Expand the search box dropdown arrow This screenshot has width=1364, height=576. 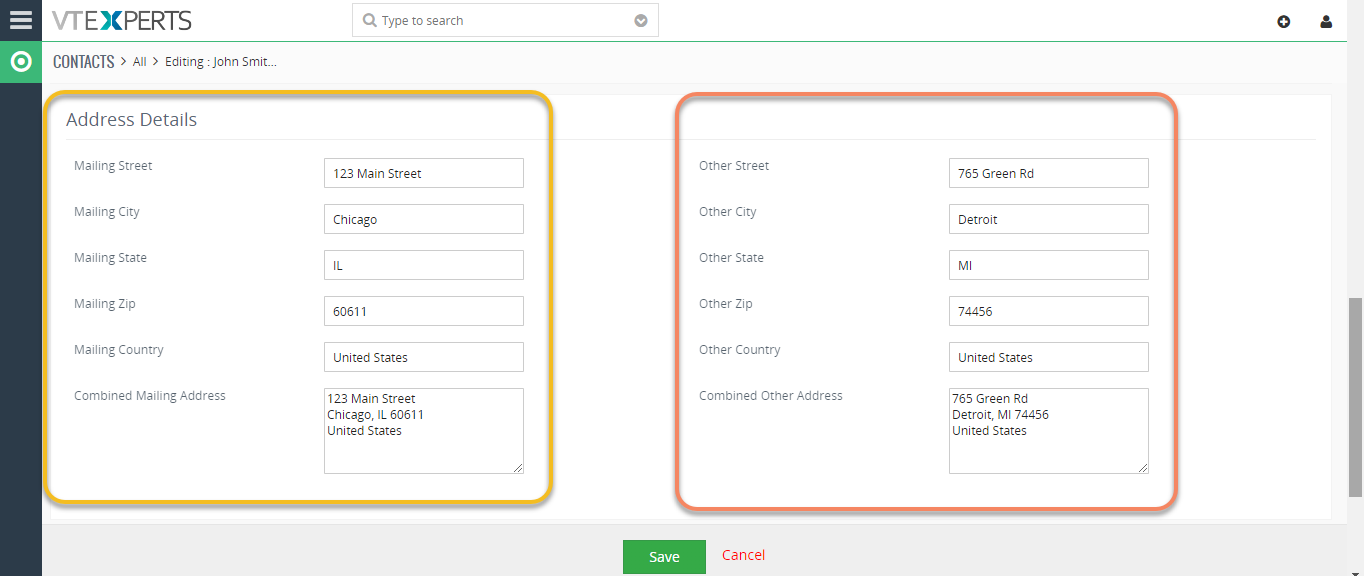tap(641, 20)
